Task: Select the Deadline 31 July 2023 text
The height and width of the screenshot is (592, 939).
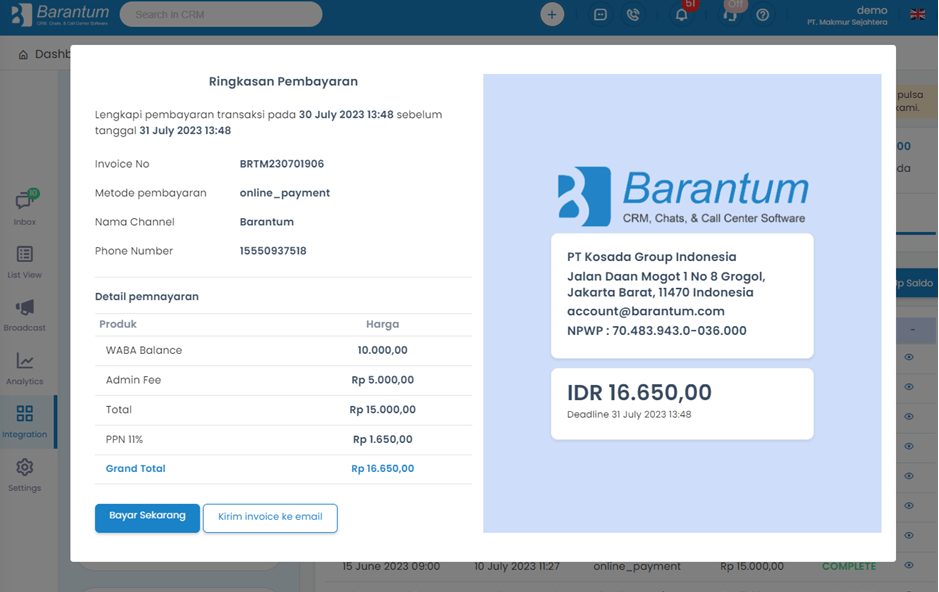Action: 629,414
